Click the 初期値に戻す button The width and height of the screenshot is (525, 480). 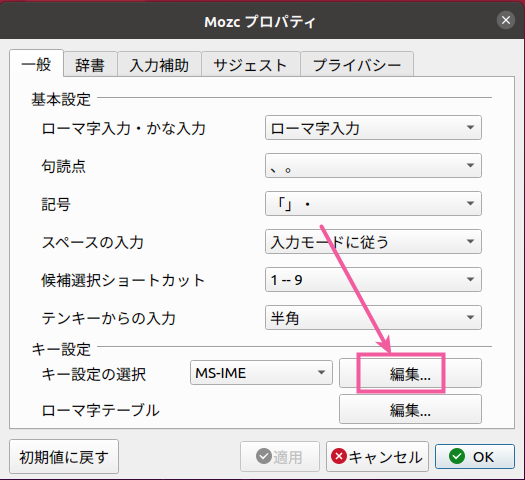click(x=64, y=457)
